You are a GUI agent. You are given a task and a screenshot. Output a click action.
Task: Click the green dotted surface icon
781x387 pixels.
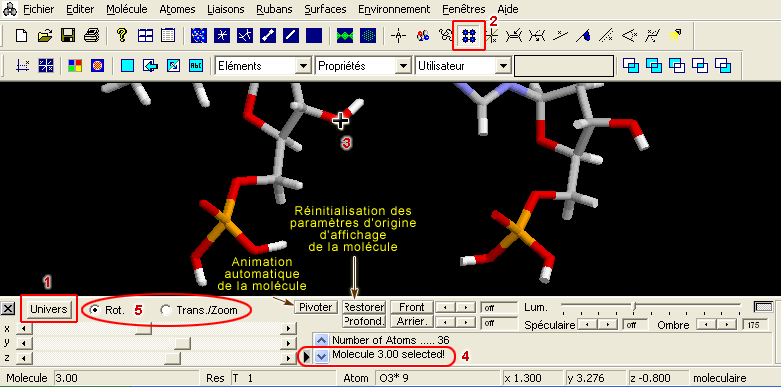368,35
